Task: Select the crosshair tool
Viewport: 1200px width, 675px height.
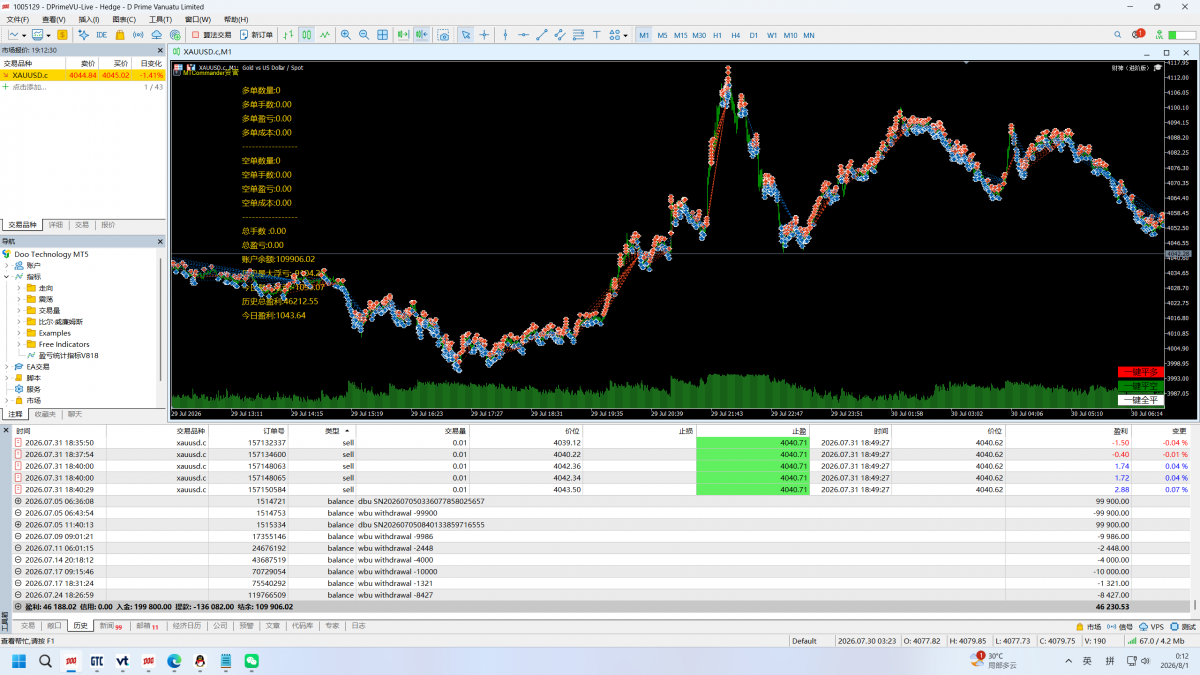Action: (x=484, y=35)
